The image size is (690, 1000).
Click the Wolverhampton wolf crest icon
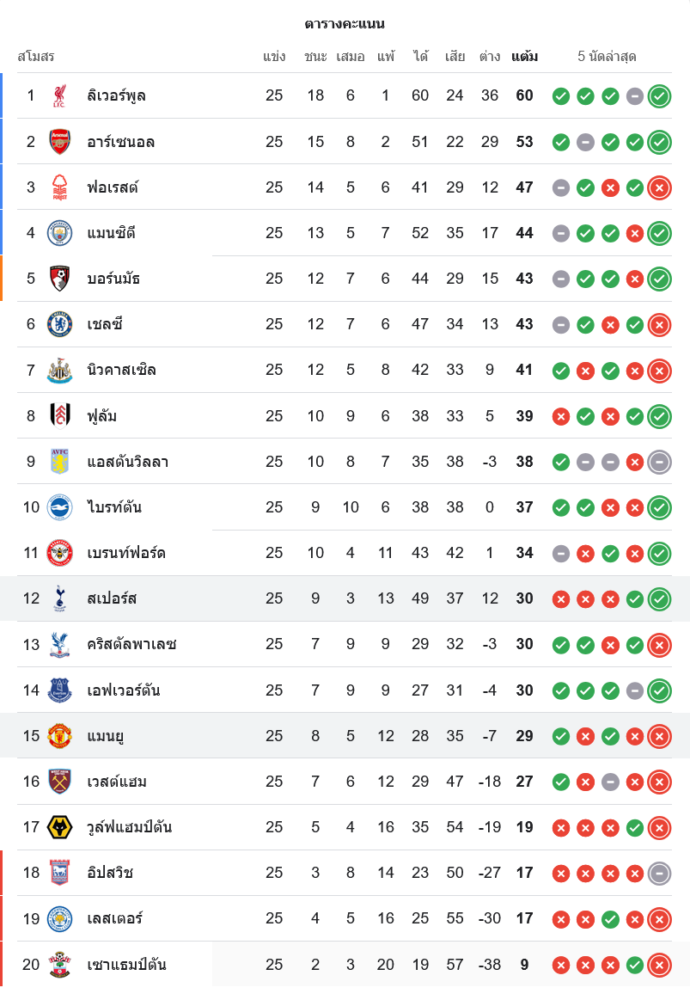(60, 827)
